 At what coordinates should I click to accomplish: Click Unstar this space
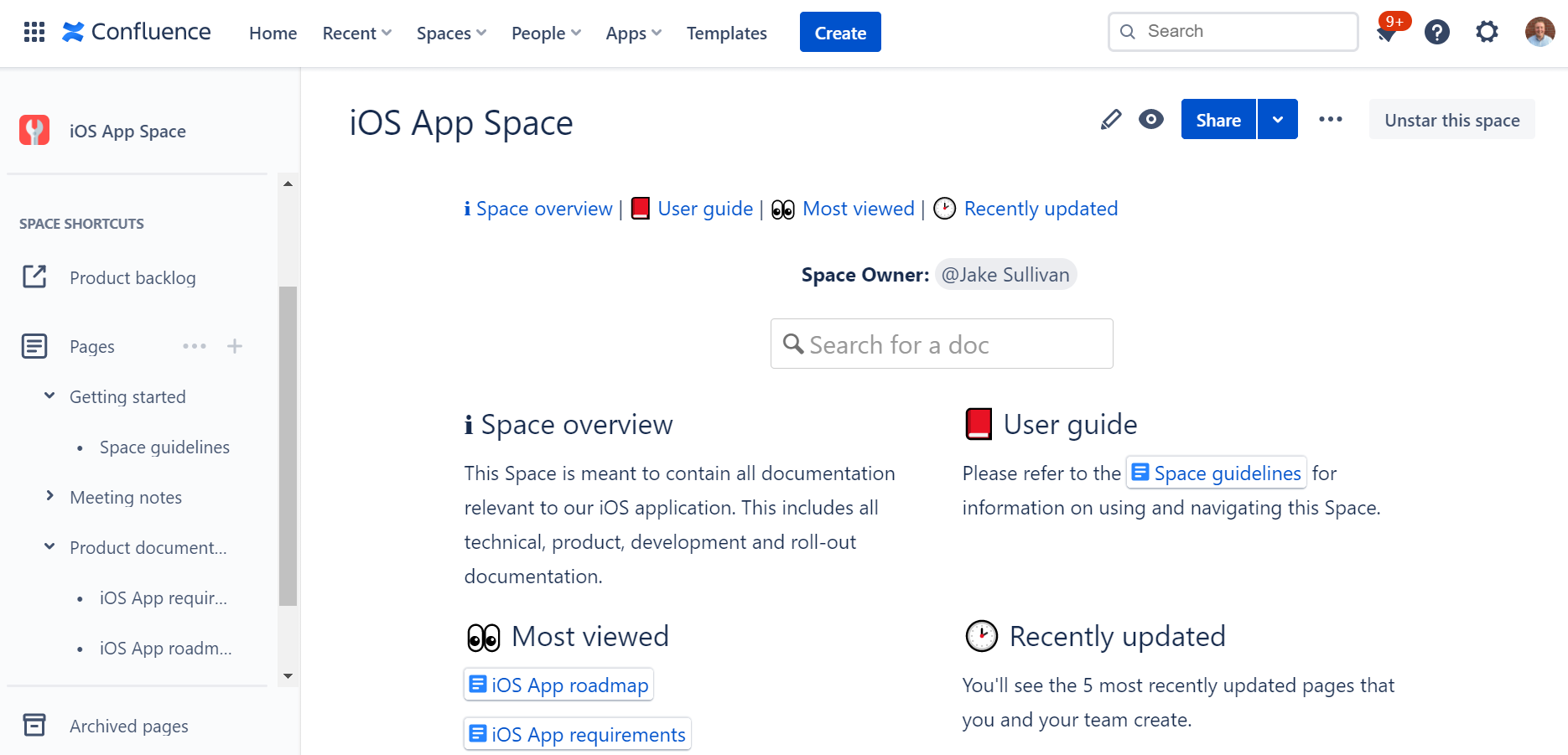pyautogui.click(x=1452, y=119)
